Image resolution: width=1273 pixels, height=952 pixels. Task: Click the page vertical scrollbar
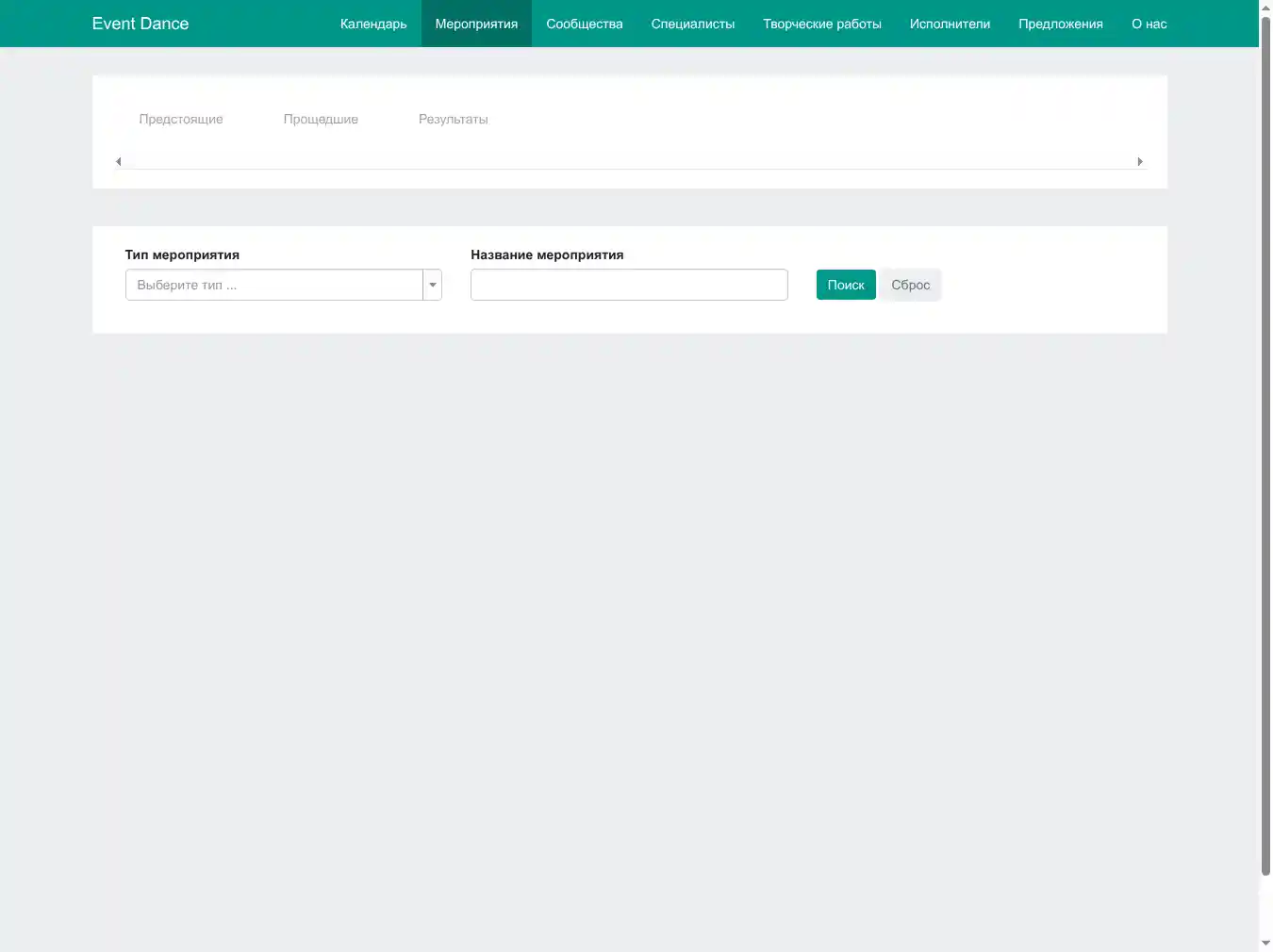click(x=1265, y=443)
